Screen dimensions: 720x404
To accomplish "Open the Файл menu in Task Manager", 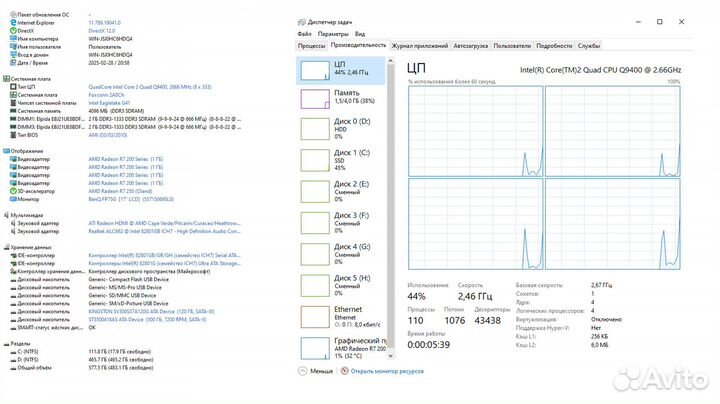I will point(304,34).
